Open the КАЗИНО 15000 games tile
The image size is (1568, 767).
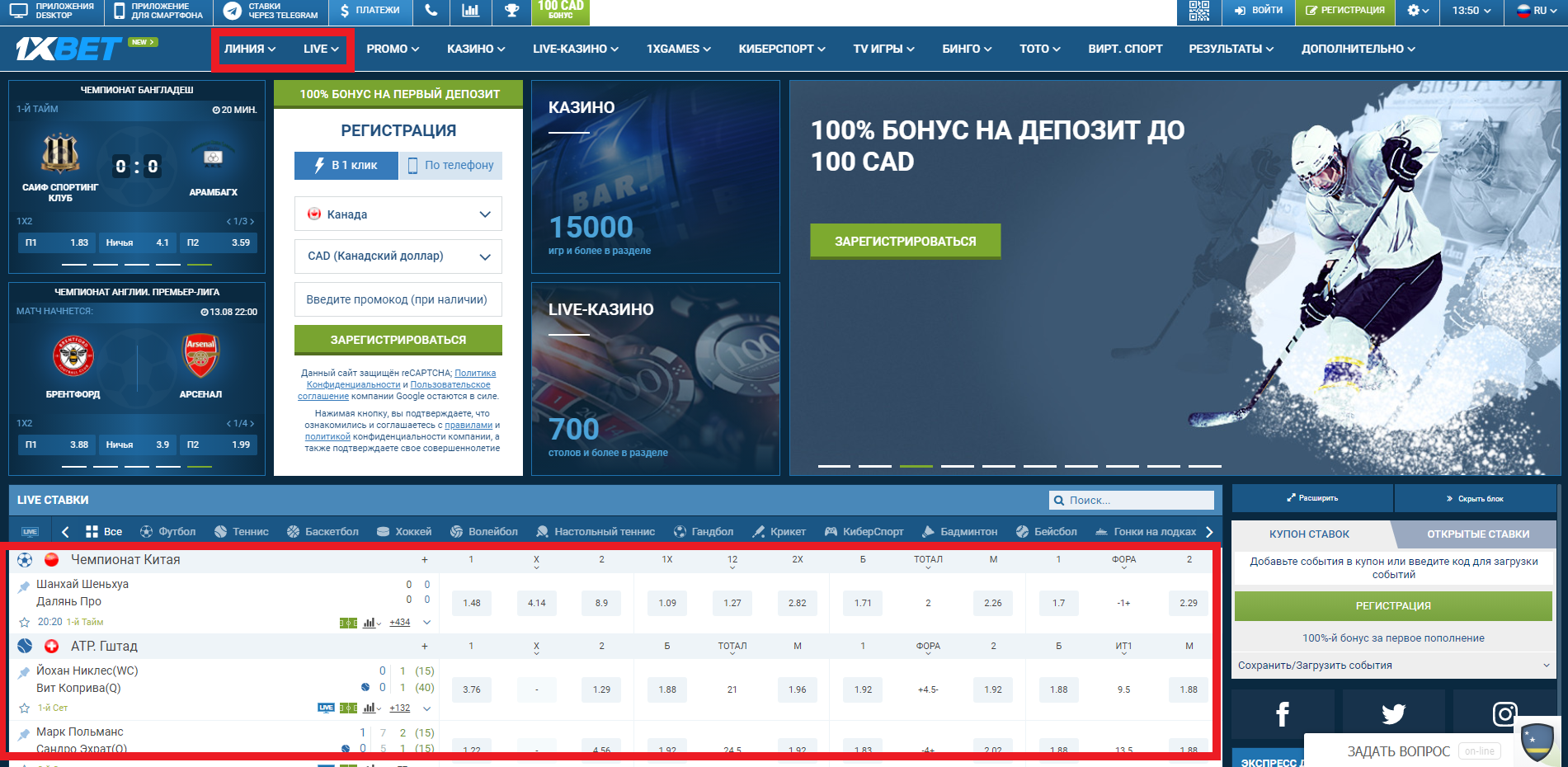pyautogui.click(x=656, y=176)
